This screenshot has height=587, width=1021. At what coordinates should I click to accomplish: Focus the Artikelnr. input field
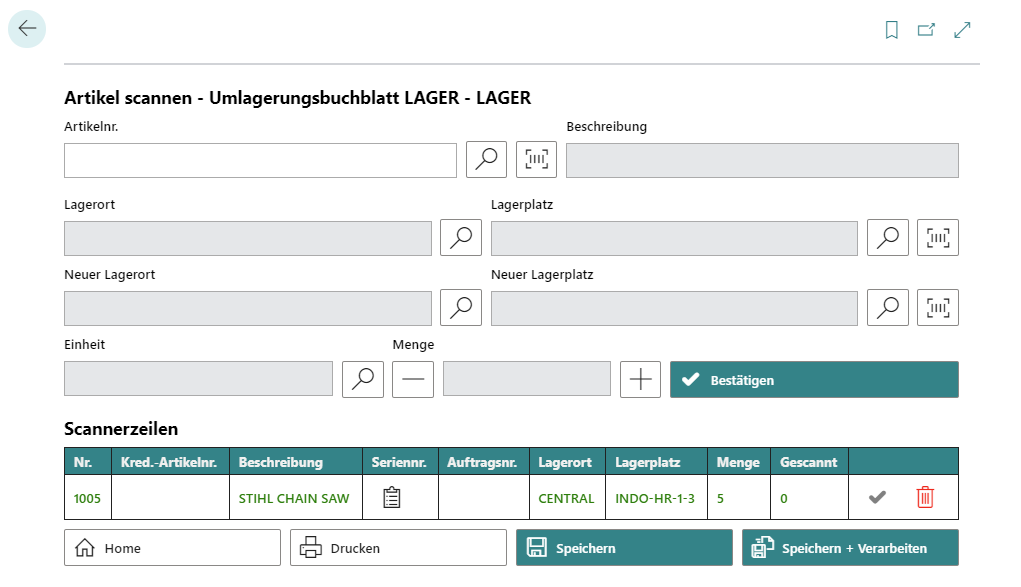pos(260,160)
